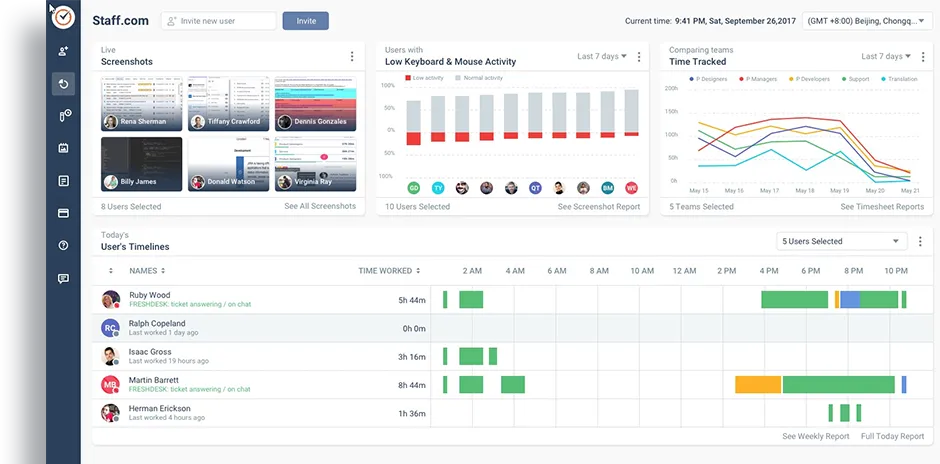Open the help question mark icon

pyautogui.click(x=63, y=246)
